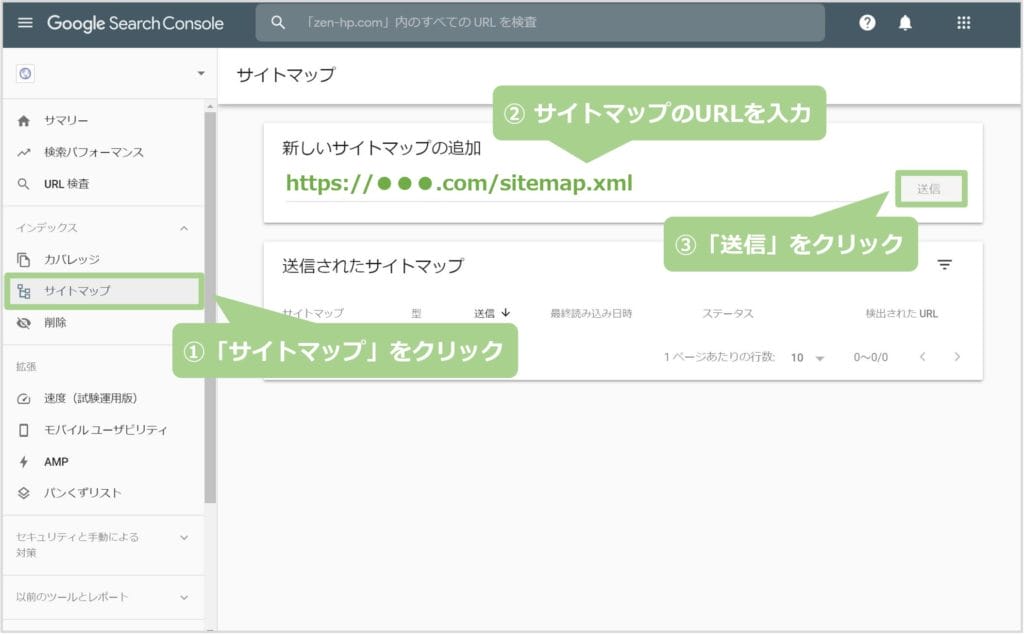Open the Google apps launcher grid
The height and width of the screenshot is (634, 1024).
961,23
